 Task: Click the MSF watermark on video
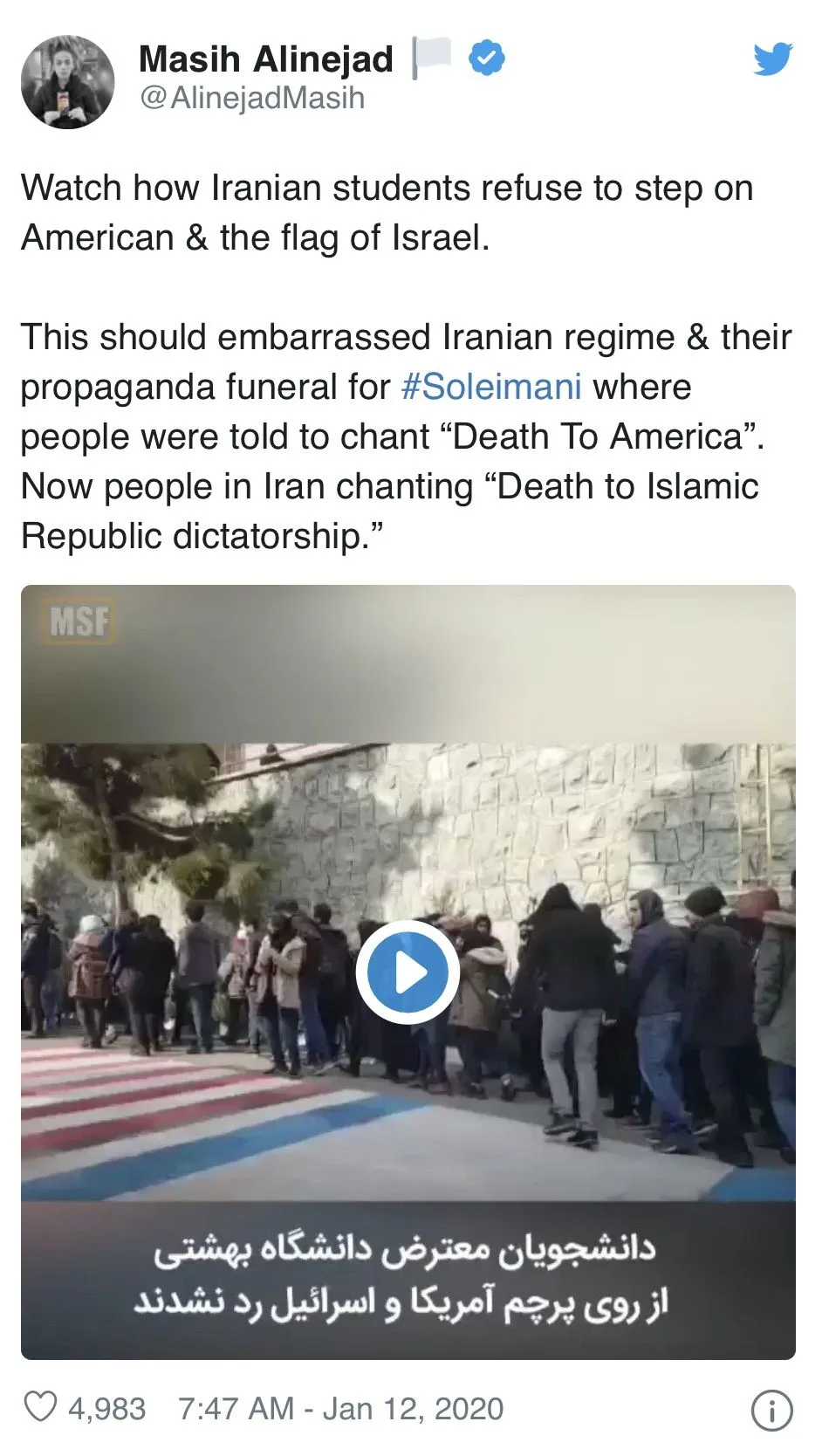pyautogui.click(x=79, y=622)
